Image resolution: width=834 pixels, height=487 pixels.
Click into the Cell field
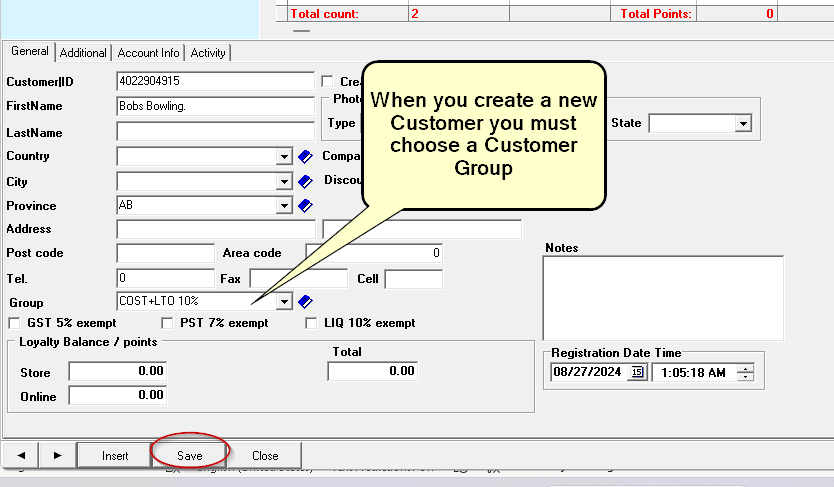tap(414, 279)
